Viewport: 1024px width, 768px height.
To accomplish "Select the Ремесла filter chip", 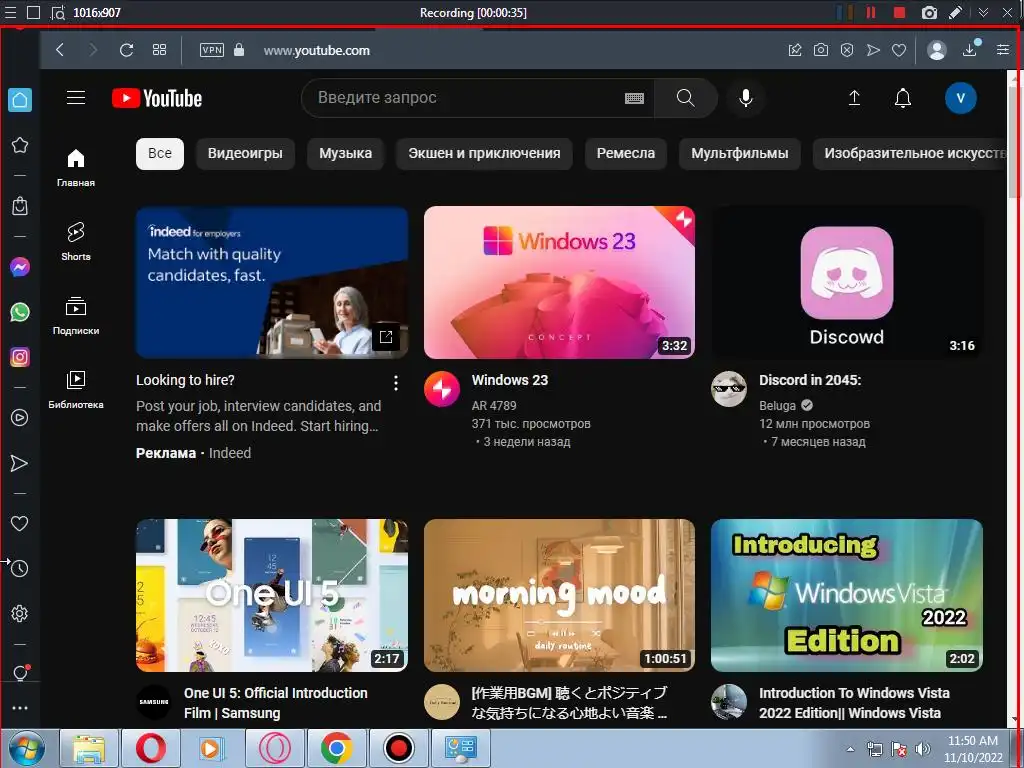I will pyautogui.click(x=625, y=153).
